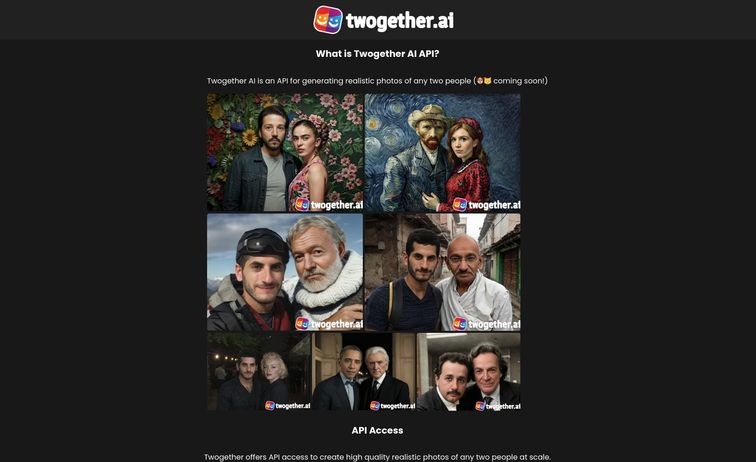Click watermark icon on suits photo
The image size is (756, 462).
[x=375, y=406]
